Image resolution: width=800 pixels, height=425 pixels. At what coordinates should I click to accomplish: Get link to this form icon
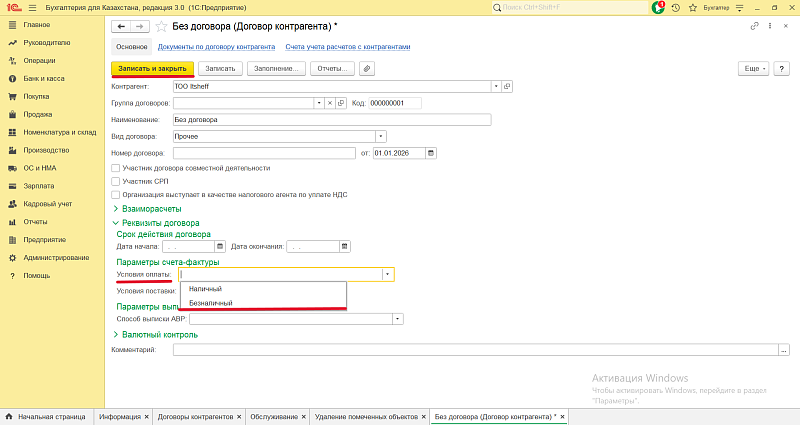coord(754,26)
